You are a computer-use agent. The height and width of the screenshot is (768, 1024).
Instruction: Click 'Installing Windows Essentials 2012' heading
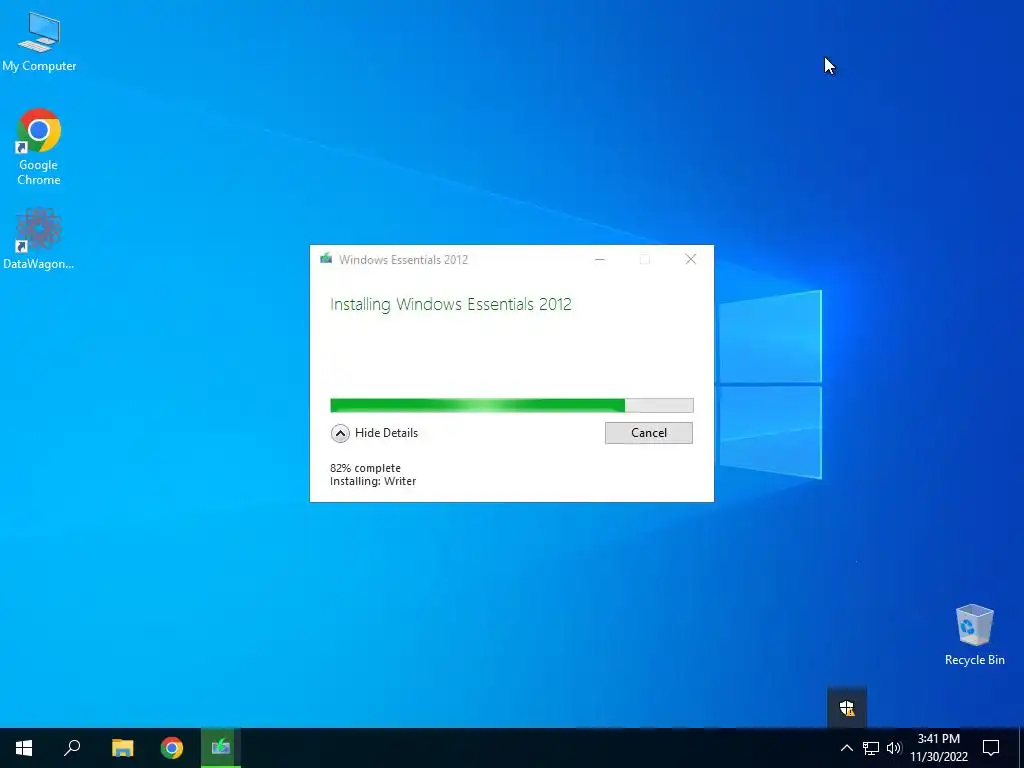[451, 304]
